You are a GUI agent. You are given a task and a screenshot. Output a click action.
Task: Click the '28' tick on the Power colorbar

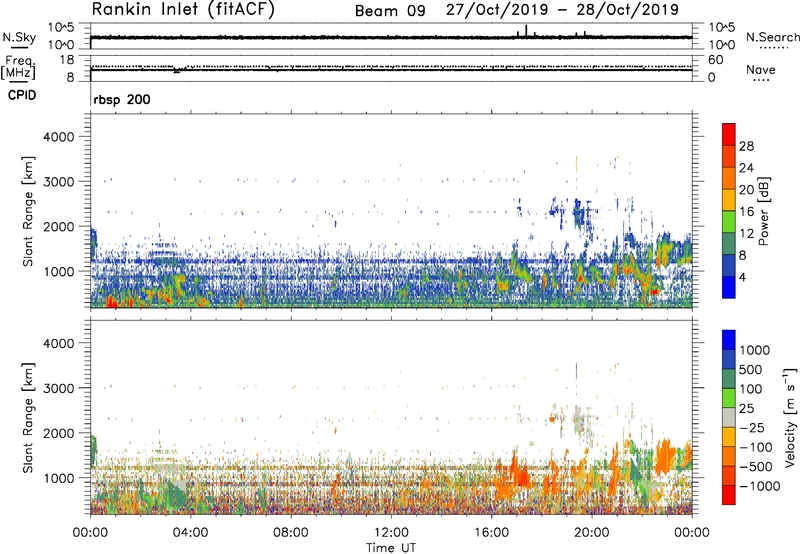tap(746, 146)
